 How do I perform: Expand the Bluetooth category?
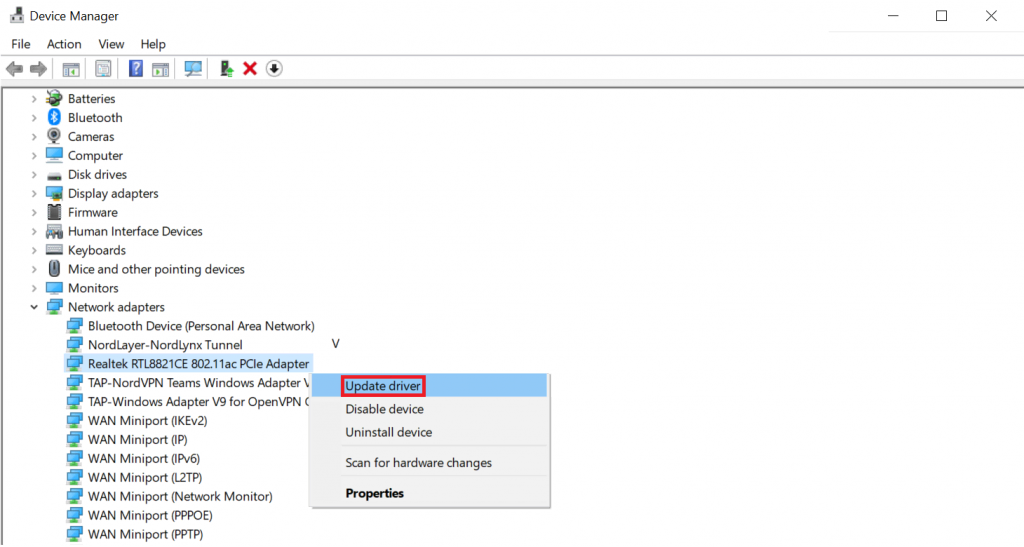[x=34, y=118]
